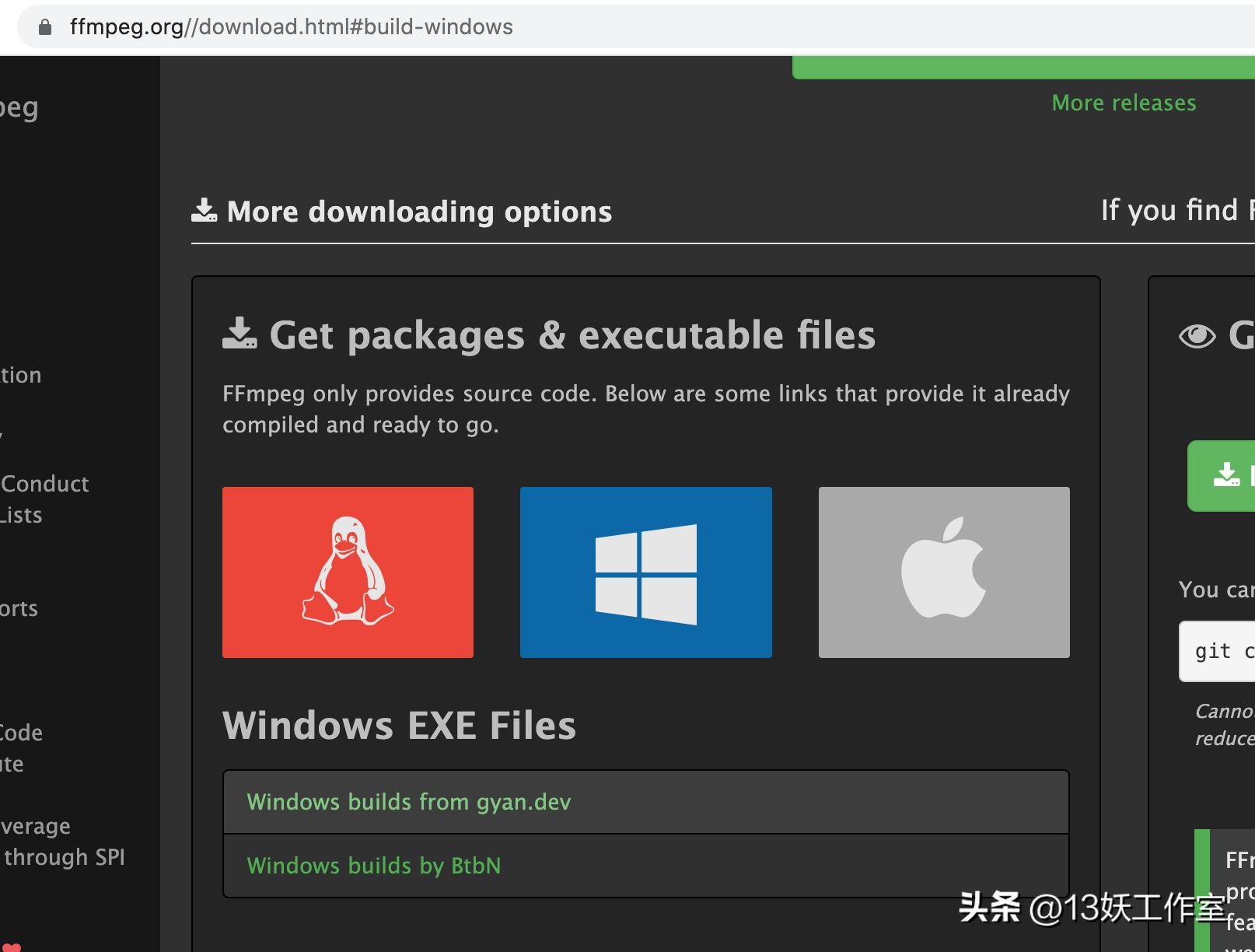Click download icon beside More downloading options
The height and width of the screenshot is (952, 1255).
205,211
